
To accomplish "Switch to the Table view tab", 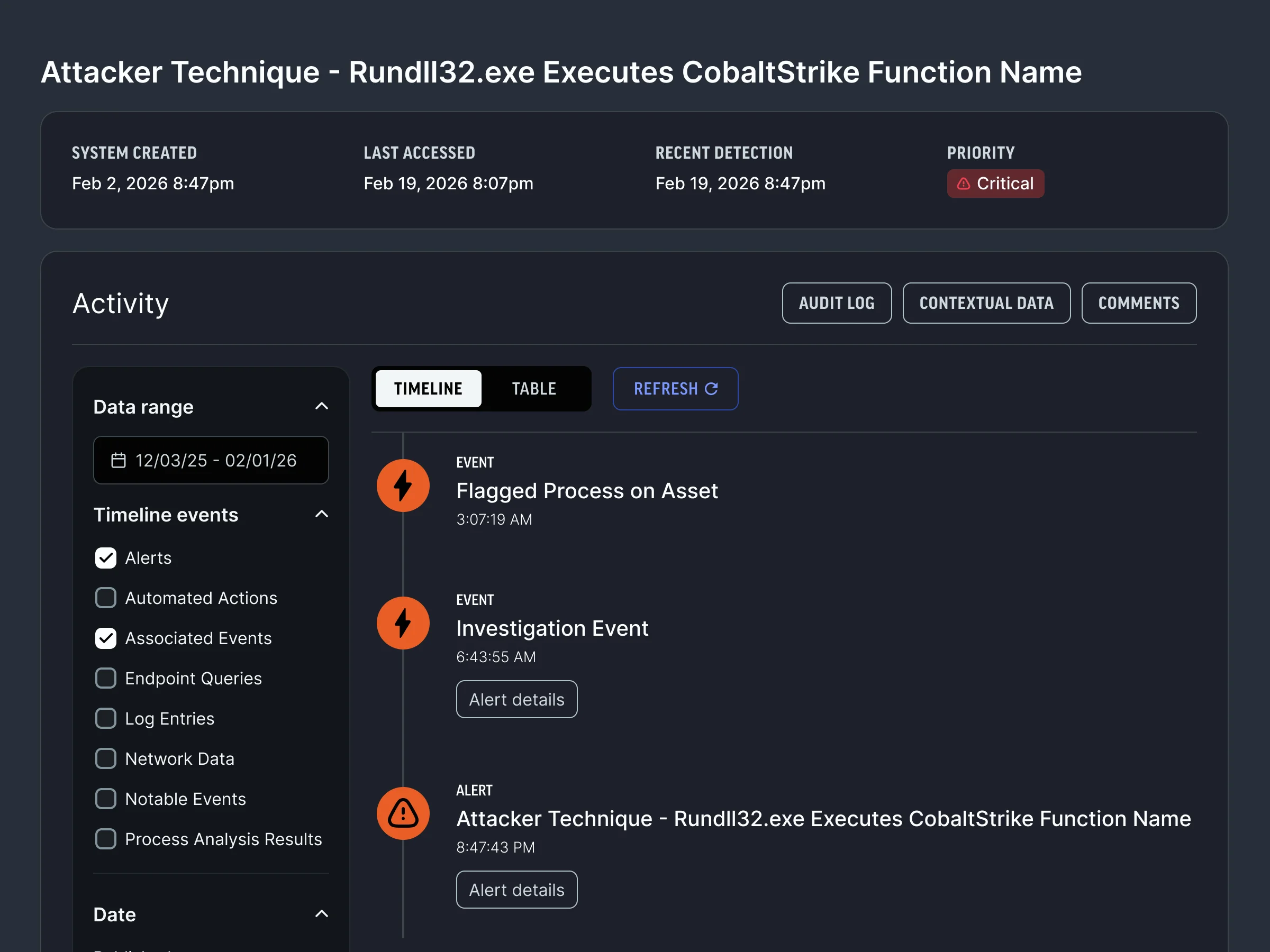I will [534, 389].
